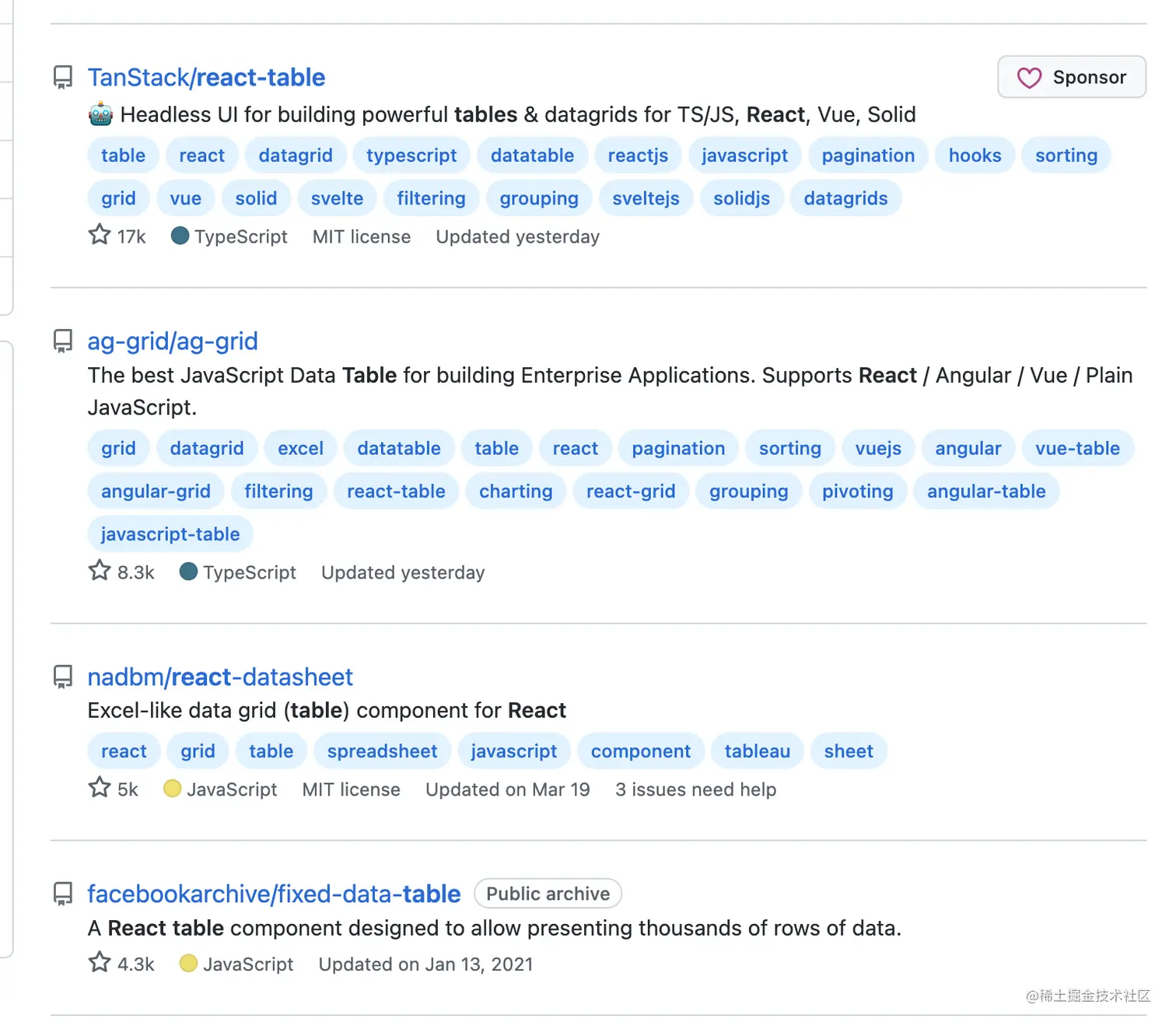Open '3 issues need help' link
The height and width of the screenshot is (1029, 1176).
pyautogui.click(x=695, y=789)
